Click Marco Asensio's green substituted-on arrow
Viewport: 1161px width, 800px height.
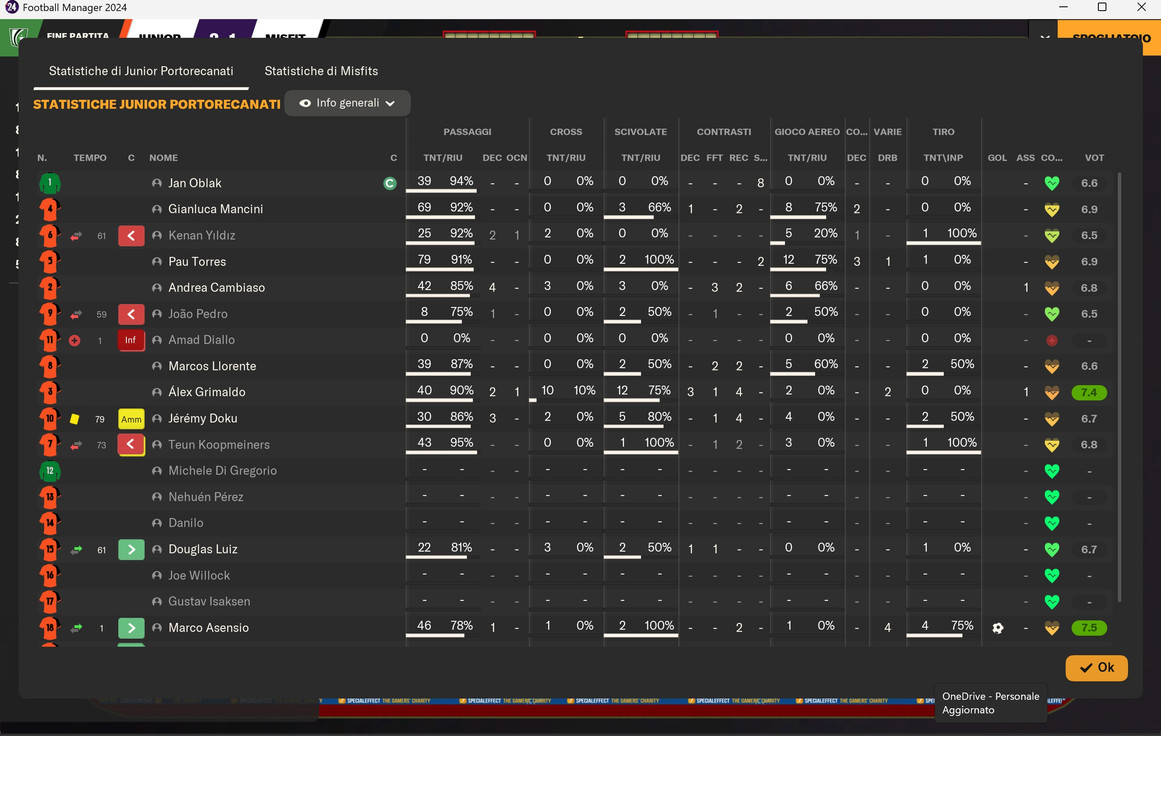click(x=131, y=628)
